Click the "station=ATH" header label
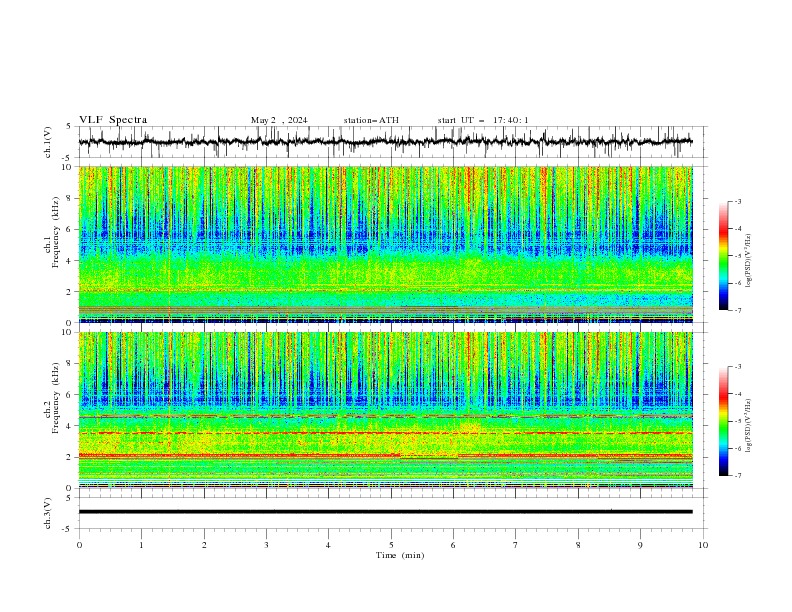 (x=371, y=120)
